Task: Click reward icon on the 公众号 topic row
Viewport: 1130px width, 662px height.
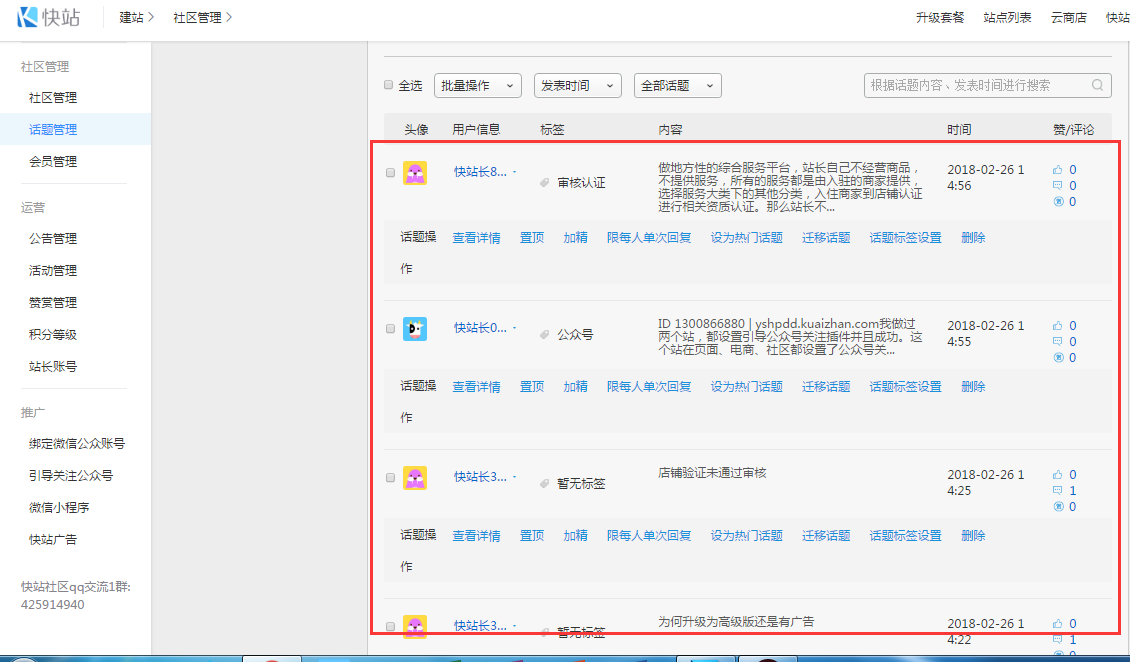Action: point(1058,358)
